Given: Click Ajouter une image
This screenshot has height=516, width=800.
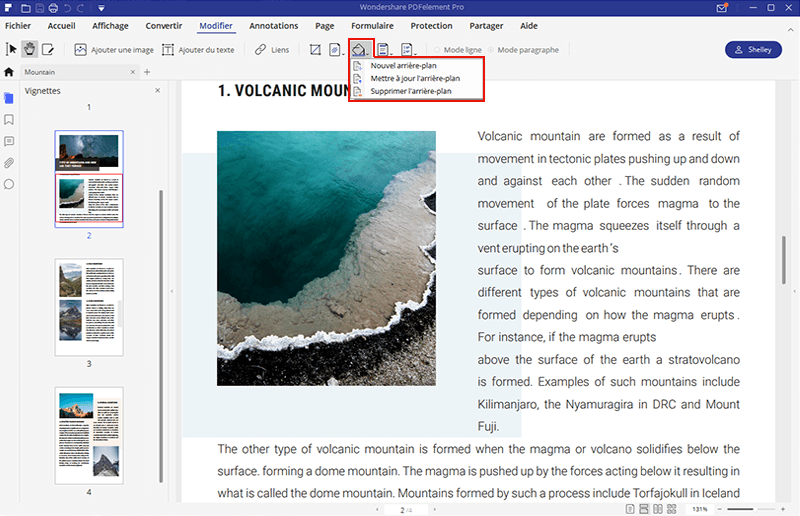Looking at the screenshot, I should coord(114,50).
